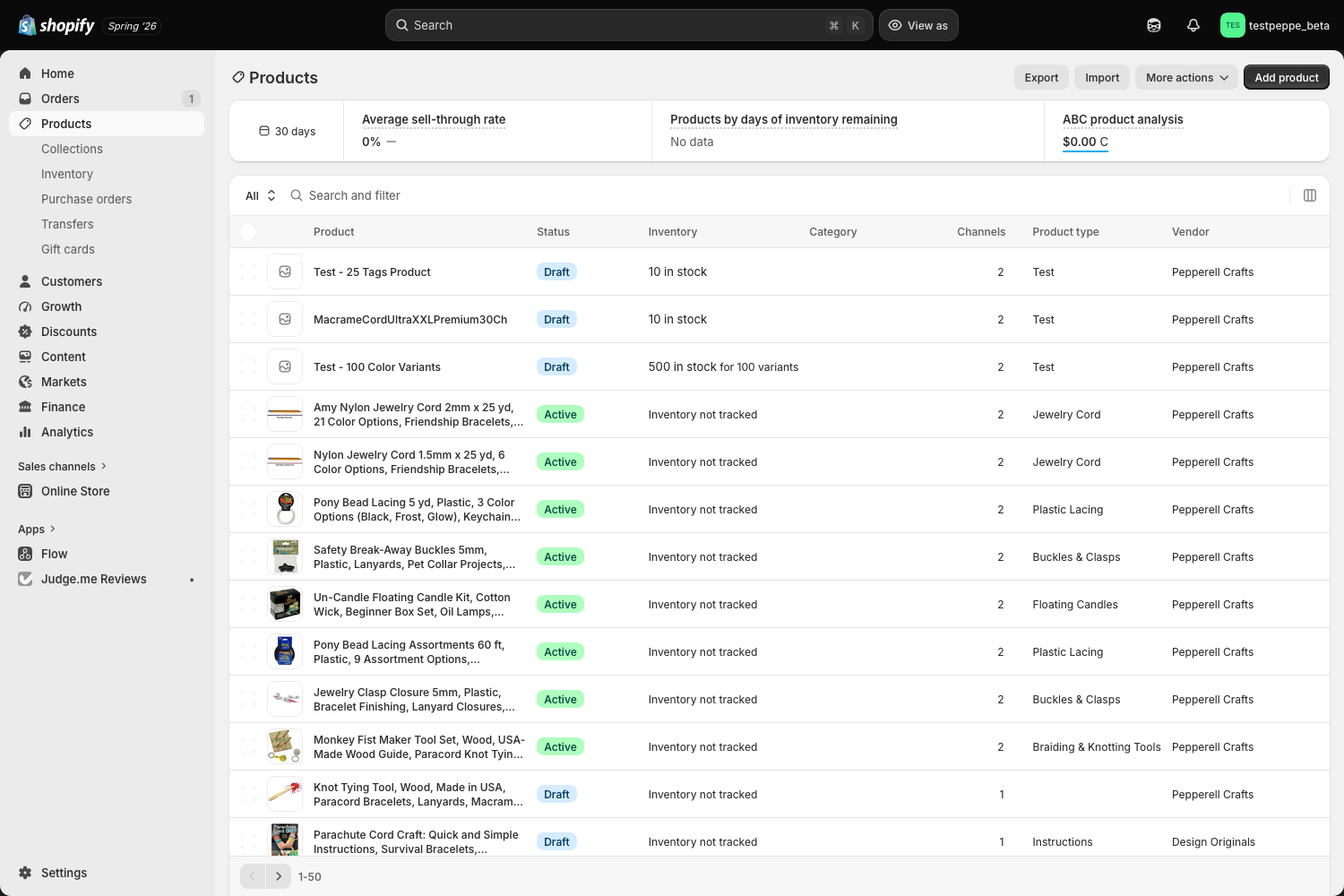Open the Products menu item in sidebar
The width and height of the screenshot is (1344, 896).
click(x=107, y=124)
